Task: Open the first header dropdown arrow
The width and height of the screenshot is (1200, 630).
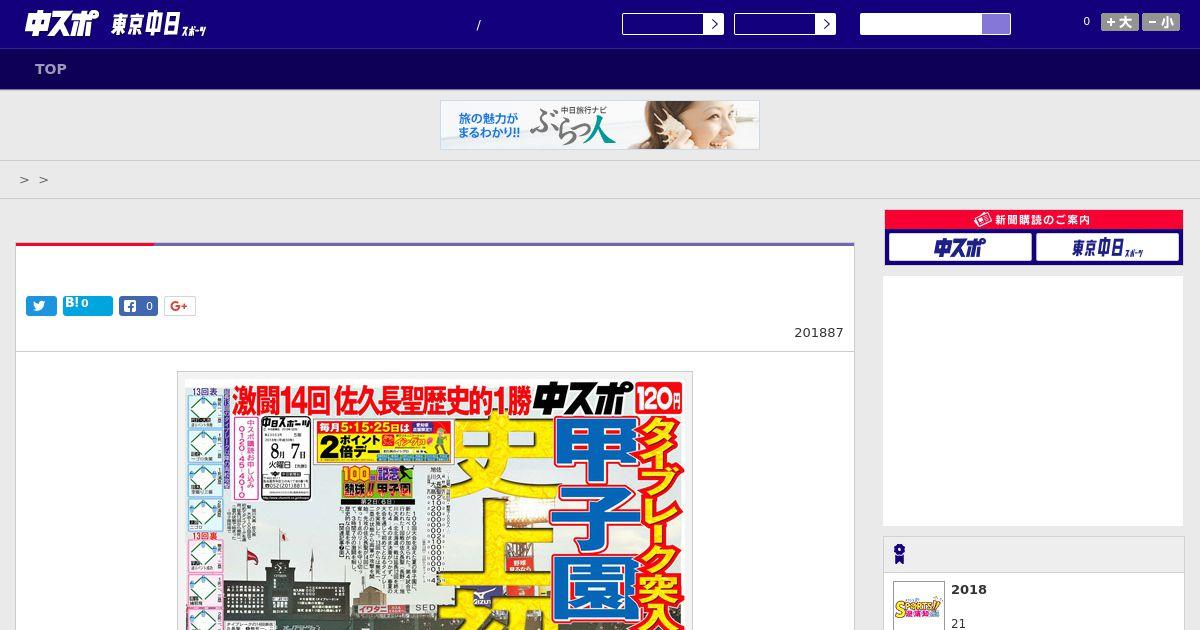Action: (713, 24)
